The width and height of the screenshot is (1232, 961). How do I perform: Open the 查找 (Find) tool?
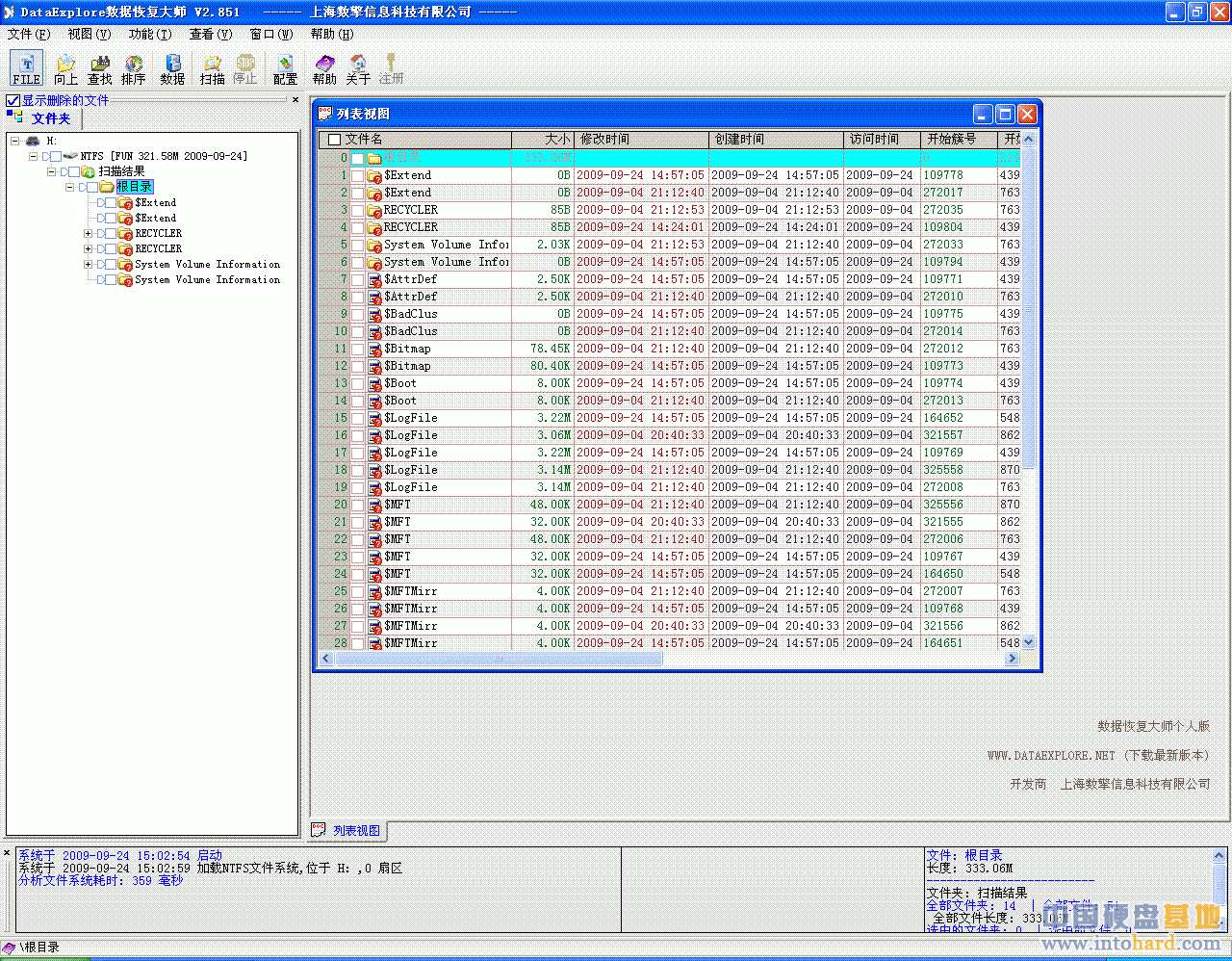coord(100,68)
